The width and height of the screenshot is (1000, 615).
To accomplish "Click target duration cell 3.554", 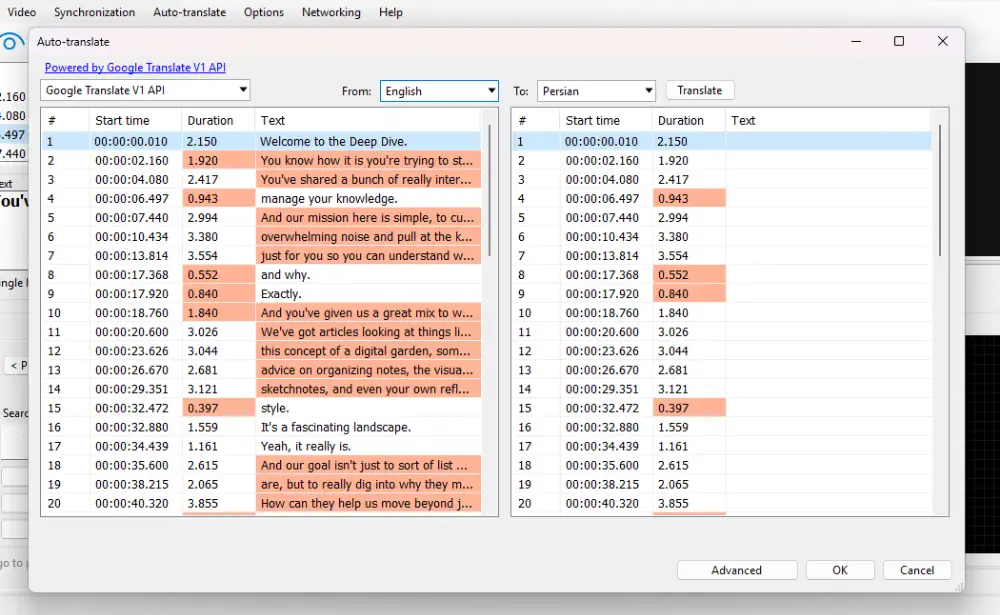I will 689,256.
